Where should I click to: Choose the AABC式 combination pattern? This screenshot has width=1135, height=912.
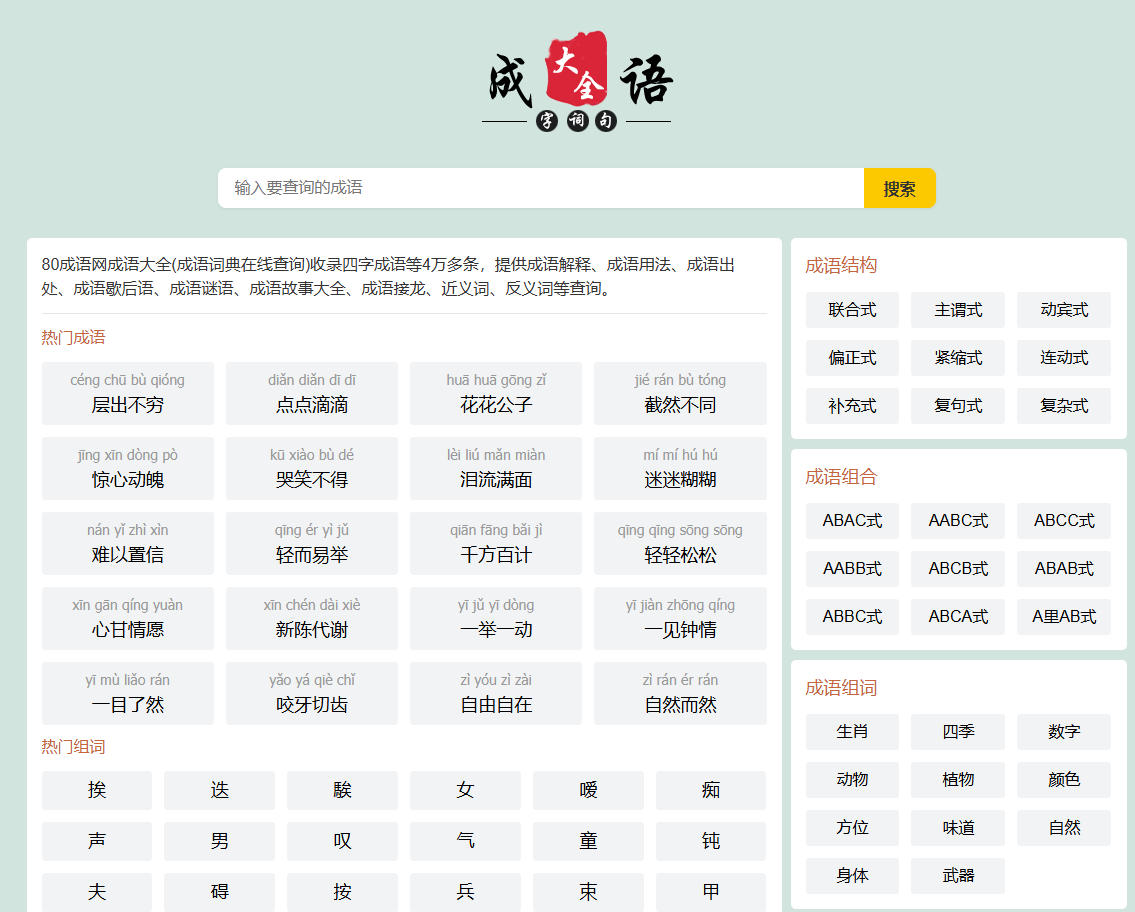[958, 520]
